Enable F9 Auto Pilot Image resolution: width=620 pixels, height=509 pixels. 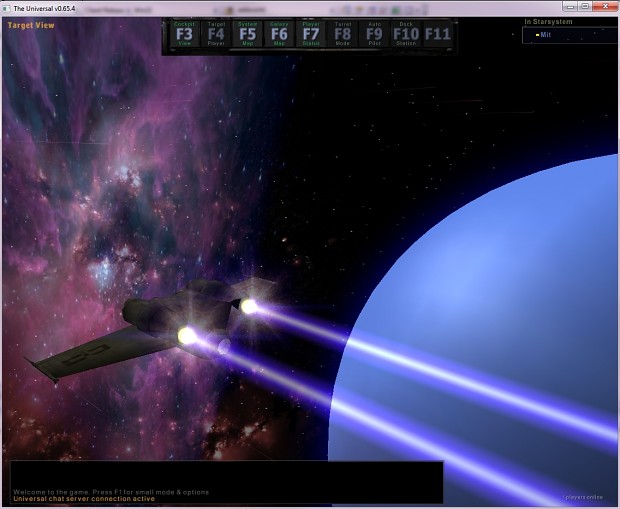(x=374, y=34)
